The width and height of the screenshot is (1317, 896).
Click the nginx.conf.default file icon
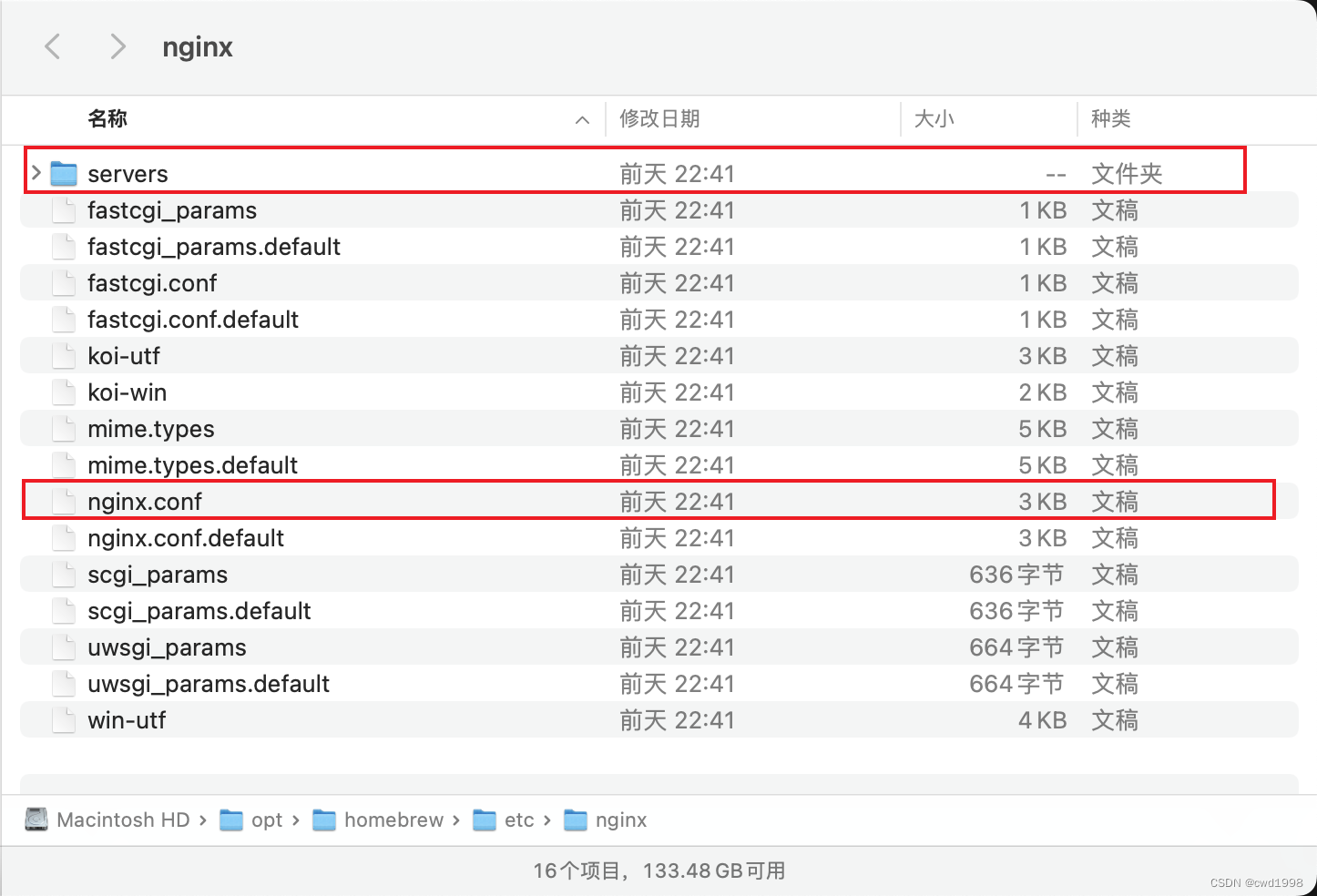click(64, 538)
